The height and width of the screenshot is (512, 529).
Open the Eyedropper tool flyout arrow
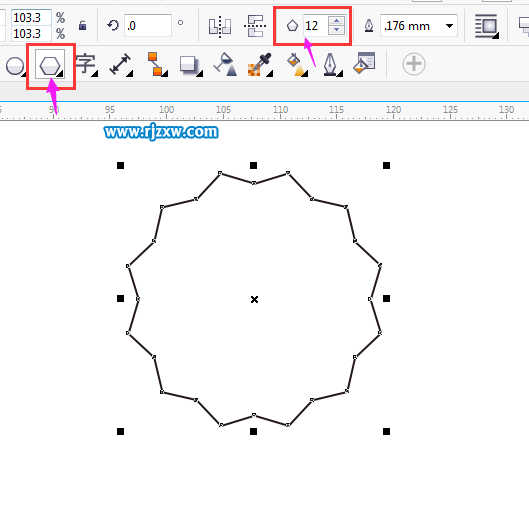pos(269,73)
